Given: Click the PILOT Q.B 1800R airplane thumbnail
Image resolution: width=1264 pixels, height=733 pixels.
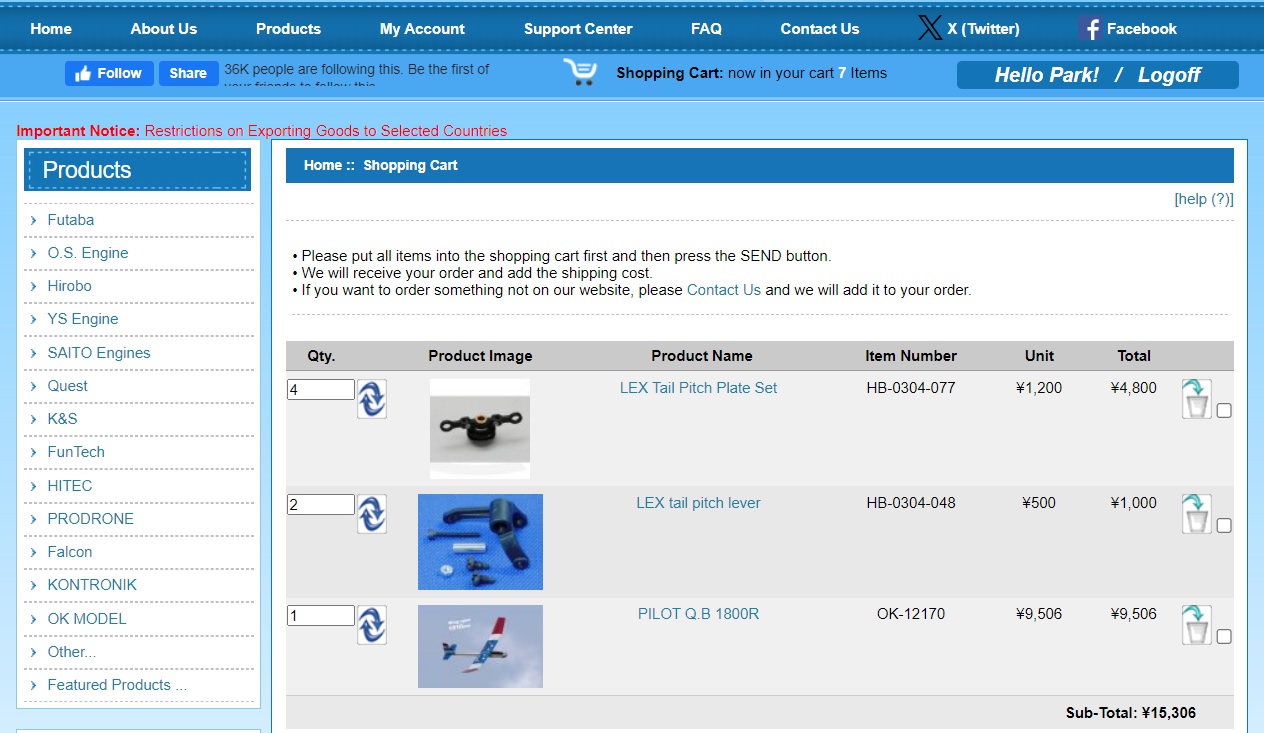Looking at the screenshot, I should [480, 646].
